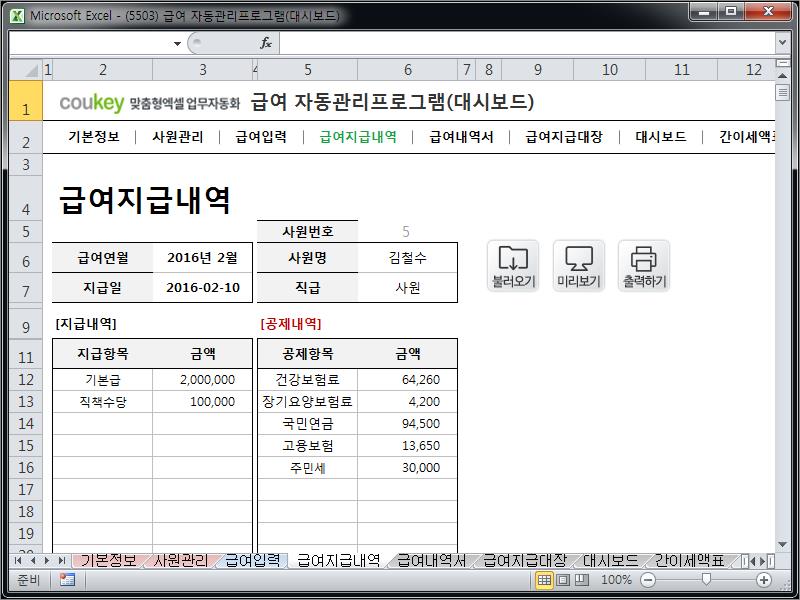Viewport: 800px width, 600px height.
Task: Select the 2016-02-10 date cell
Action: pos(203,288)
